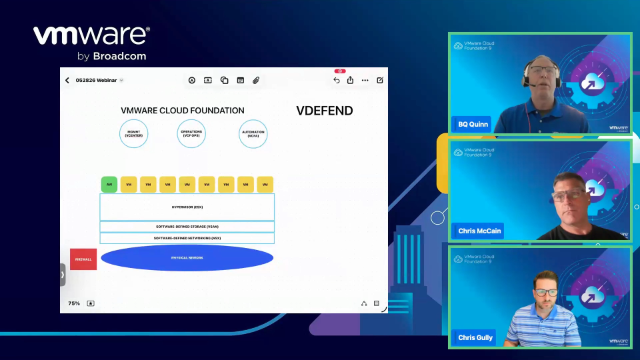The image size is (640, 360).
Task: Create a new board with compose icon
Action: [380, 80]
